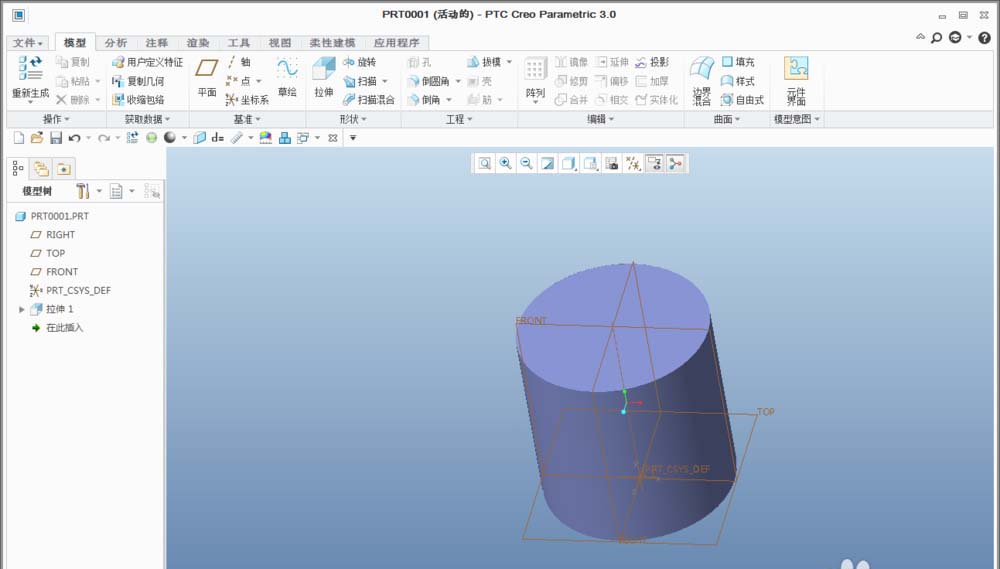Image resolution: width=1000 pixels, height=569 pixels.
Task: Click the 在此插入 (Insert Here) marker
Action: 57,328
